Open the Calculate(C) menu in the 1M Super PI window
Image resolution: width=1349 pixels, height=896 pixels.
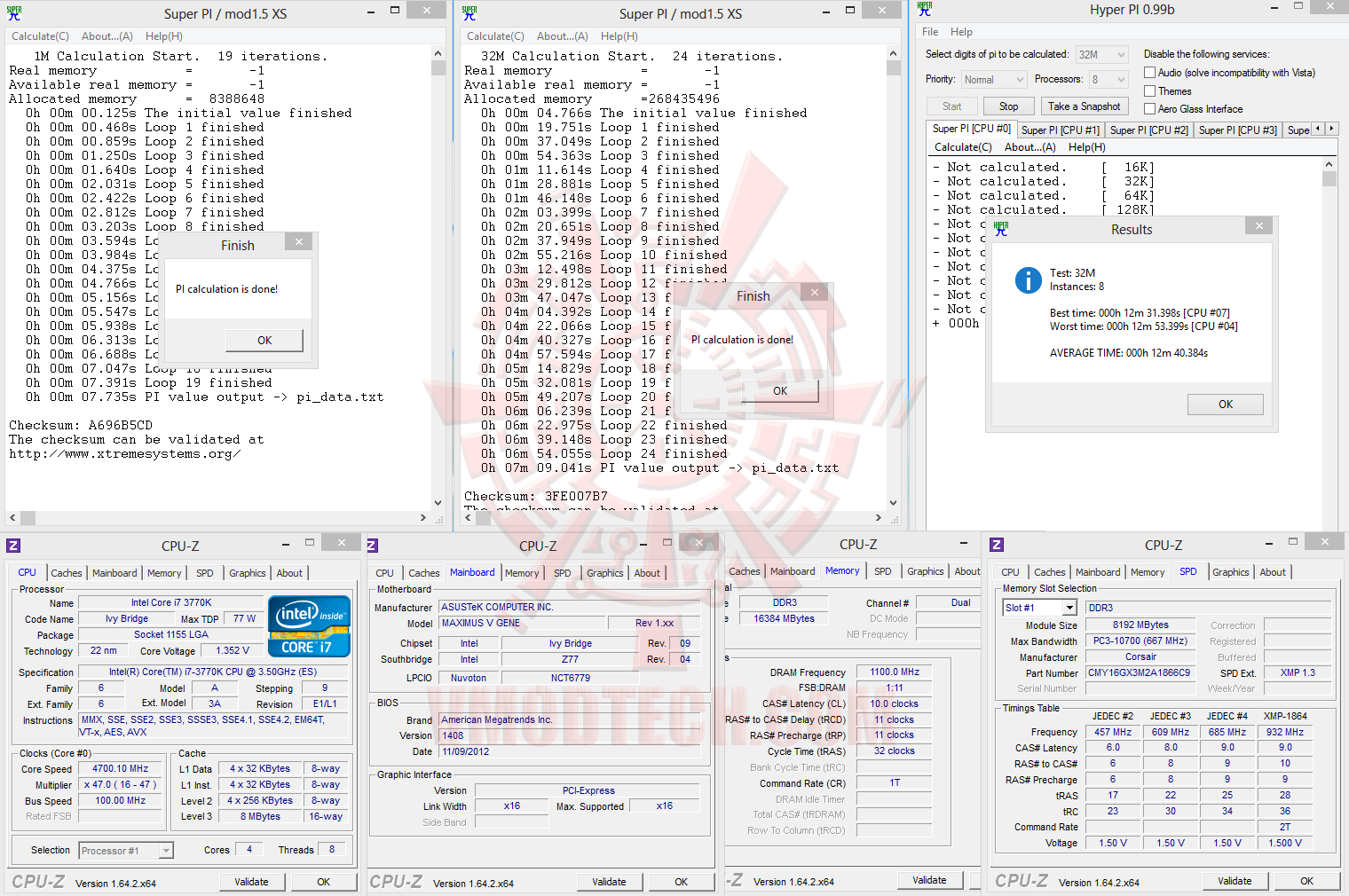[40, 36]
